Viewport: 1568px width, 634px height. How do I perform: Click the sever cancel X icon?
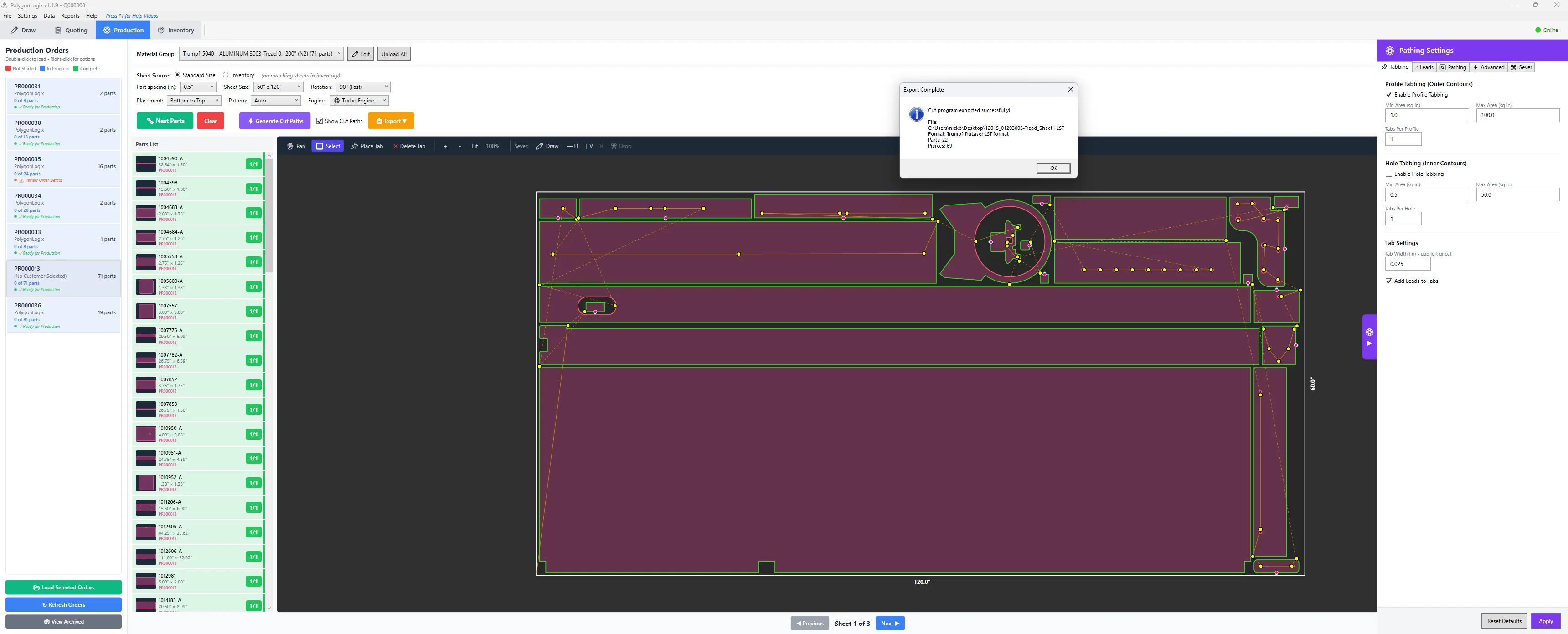click(x=601, y=146)
